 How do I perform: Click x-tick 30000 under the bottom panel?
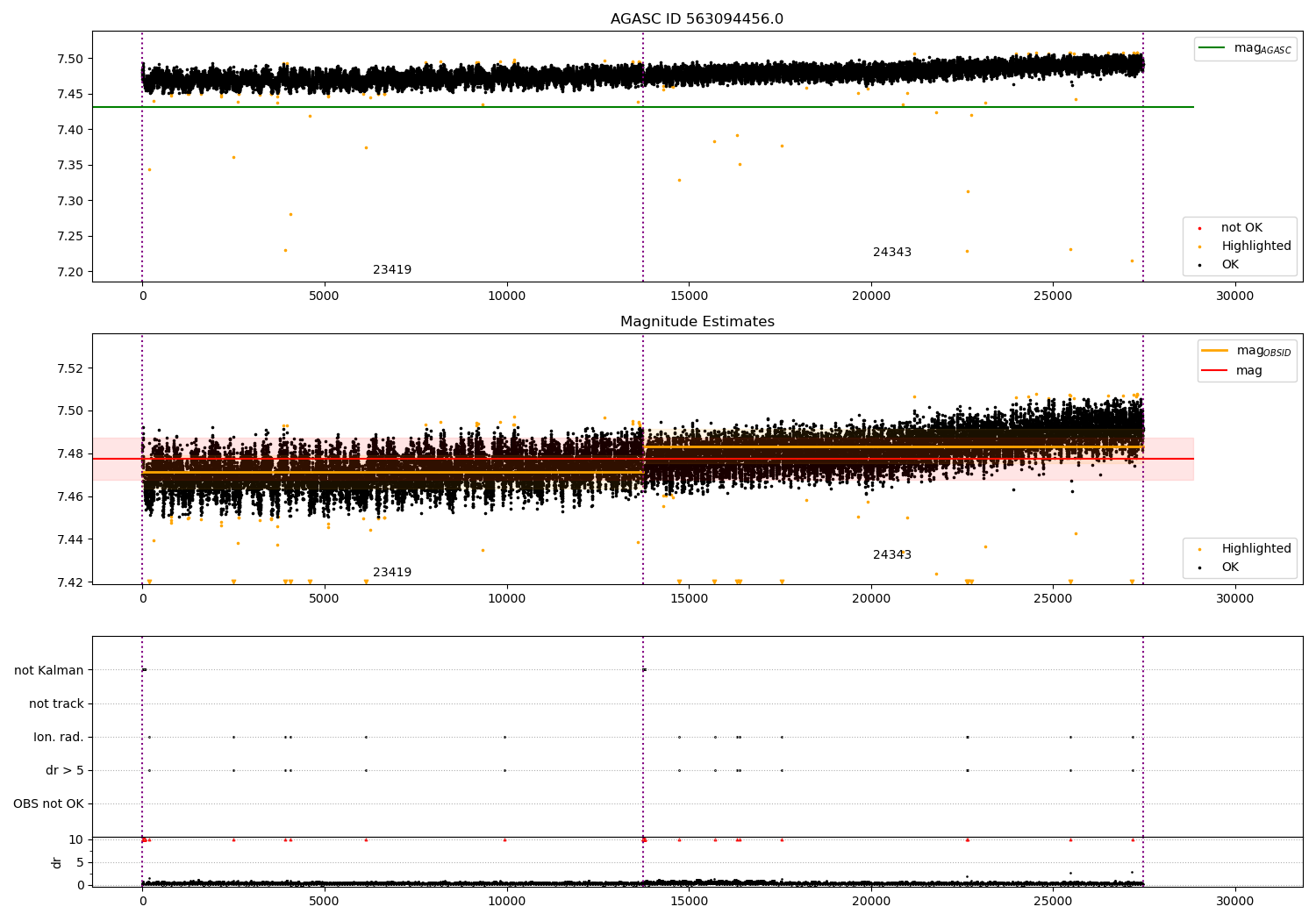point(1235,902)
